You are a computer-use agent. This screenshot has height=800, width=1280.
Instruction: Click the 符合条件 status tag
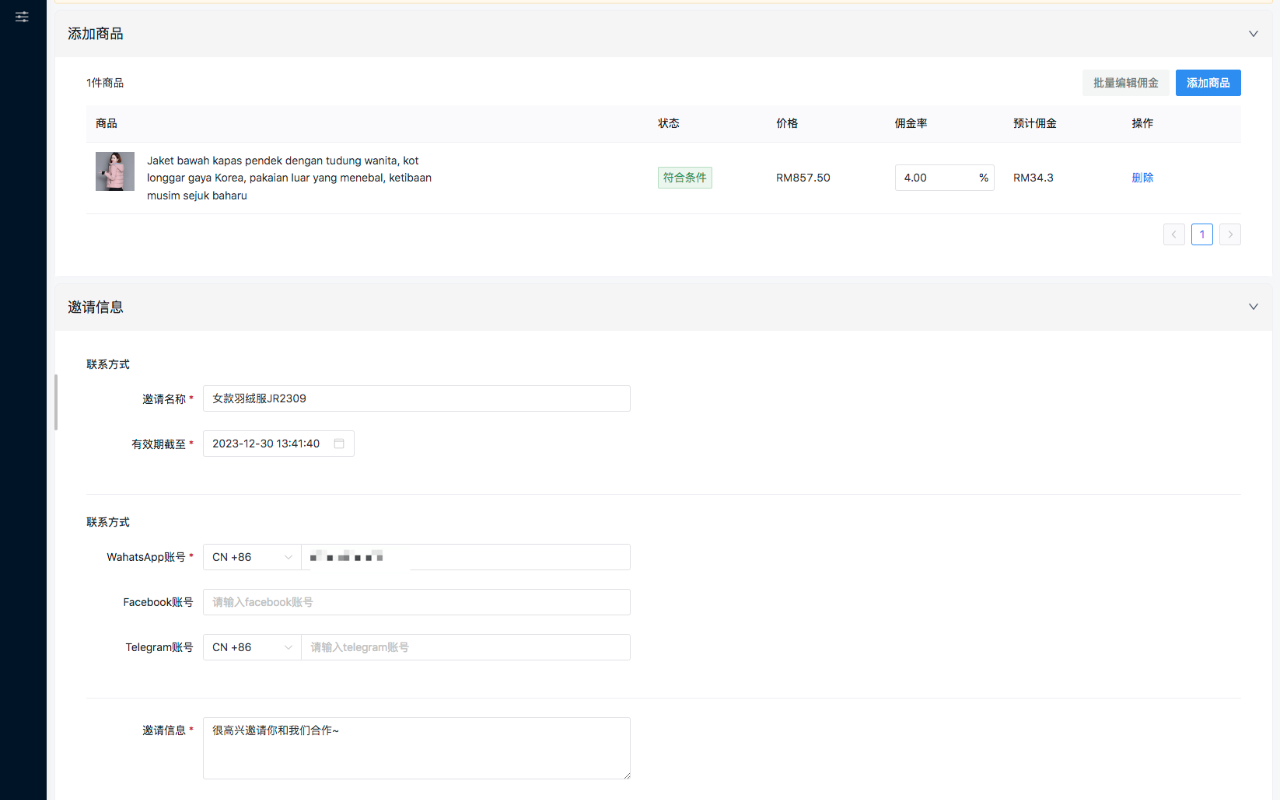(685, 178)
